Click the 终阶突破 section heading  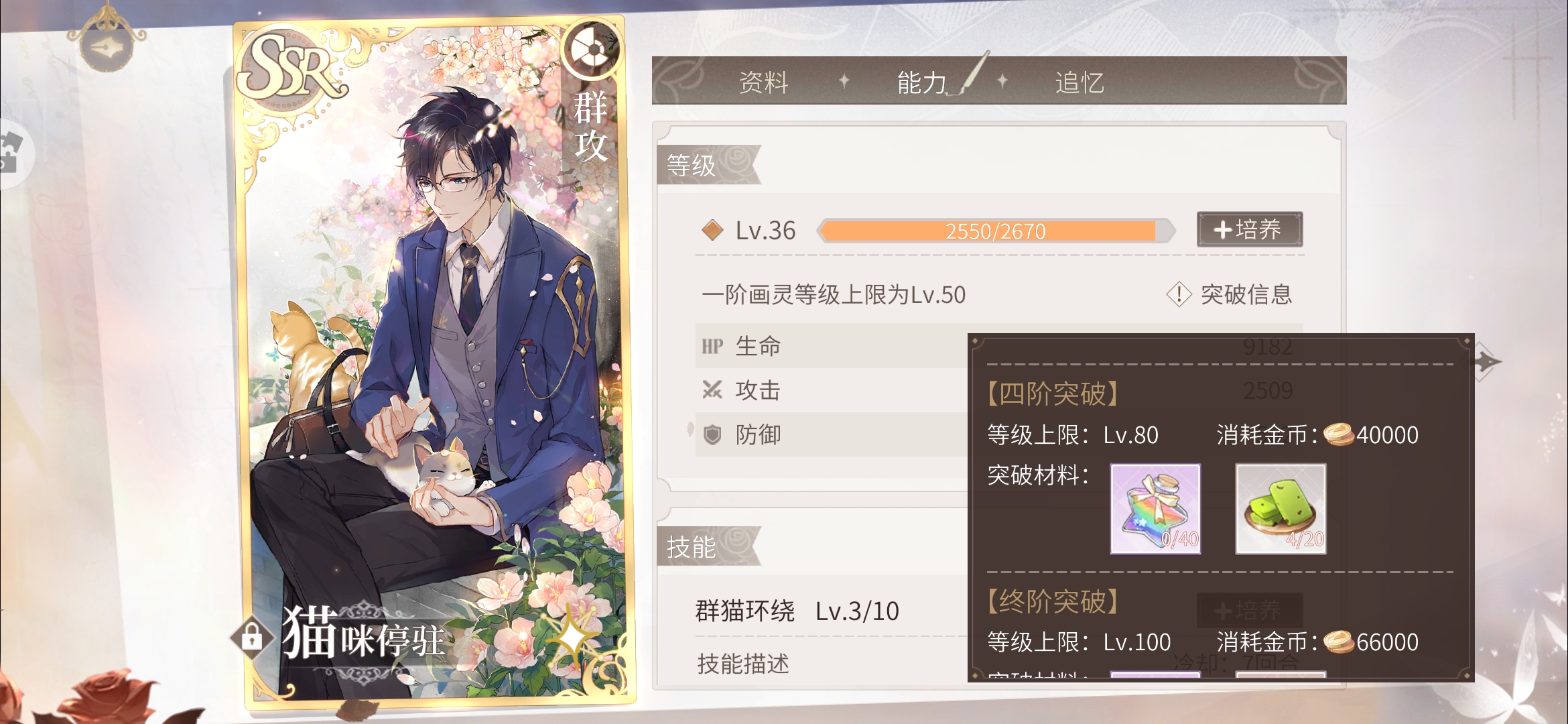pos(1053,601)
